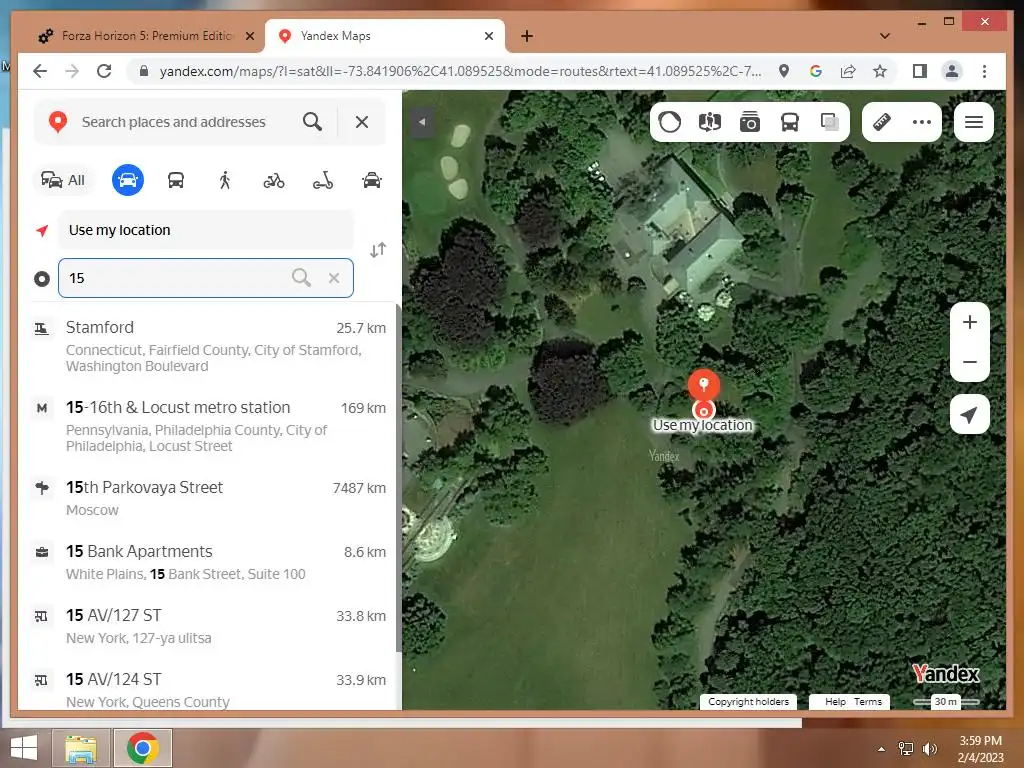This screenshot has height=768, width=1024.
Task: Click the red pin marker on map
Action: click(x=703, y=385)
